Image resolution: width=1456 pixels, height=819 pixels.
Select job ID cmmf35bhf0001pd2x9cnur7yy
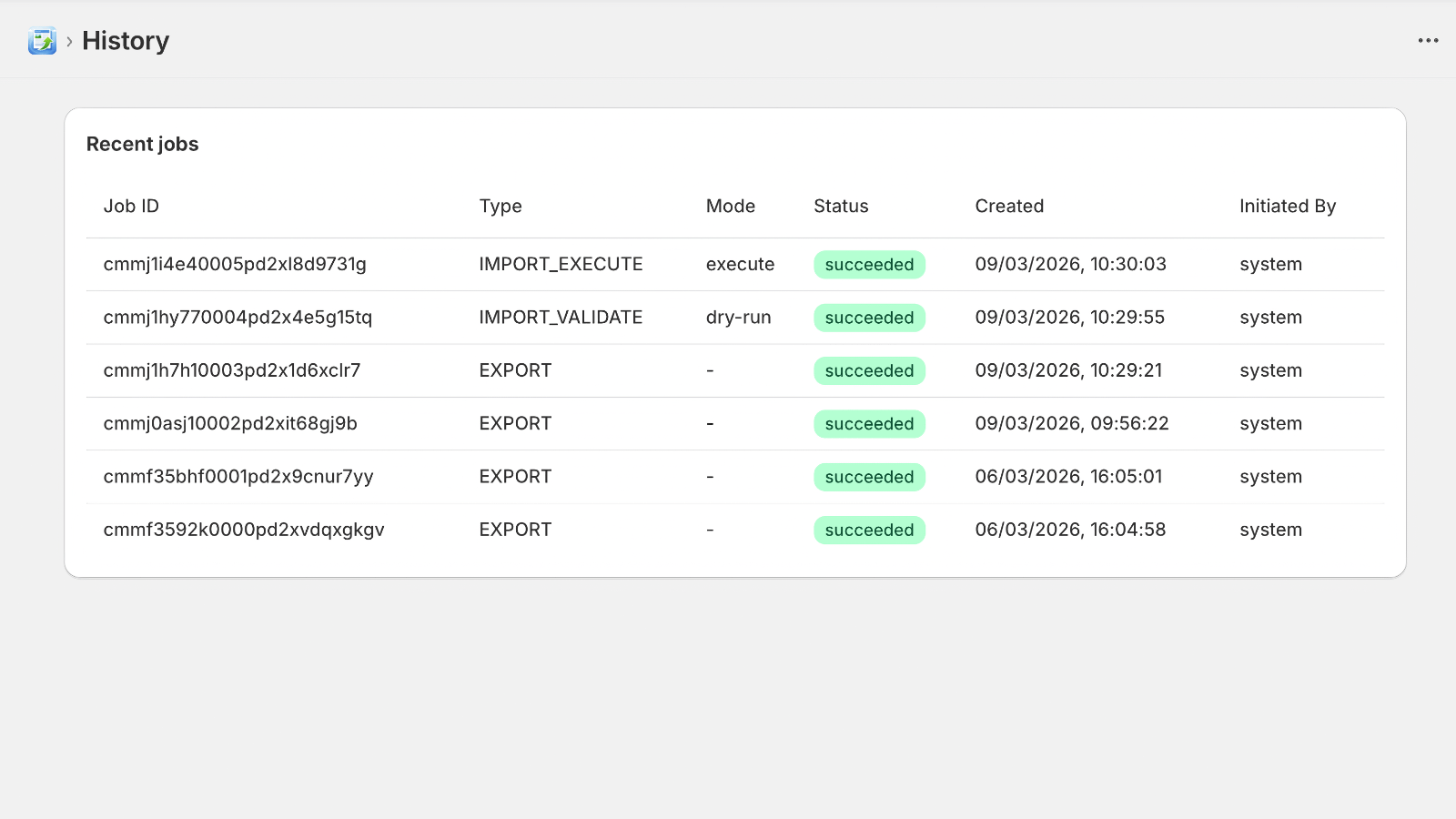[x=238, y=477]
